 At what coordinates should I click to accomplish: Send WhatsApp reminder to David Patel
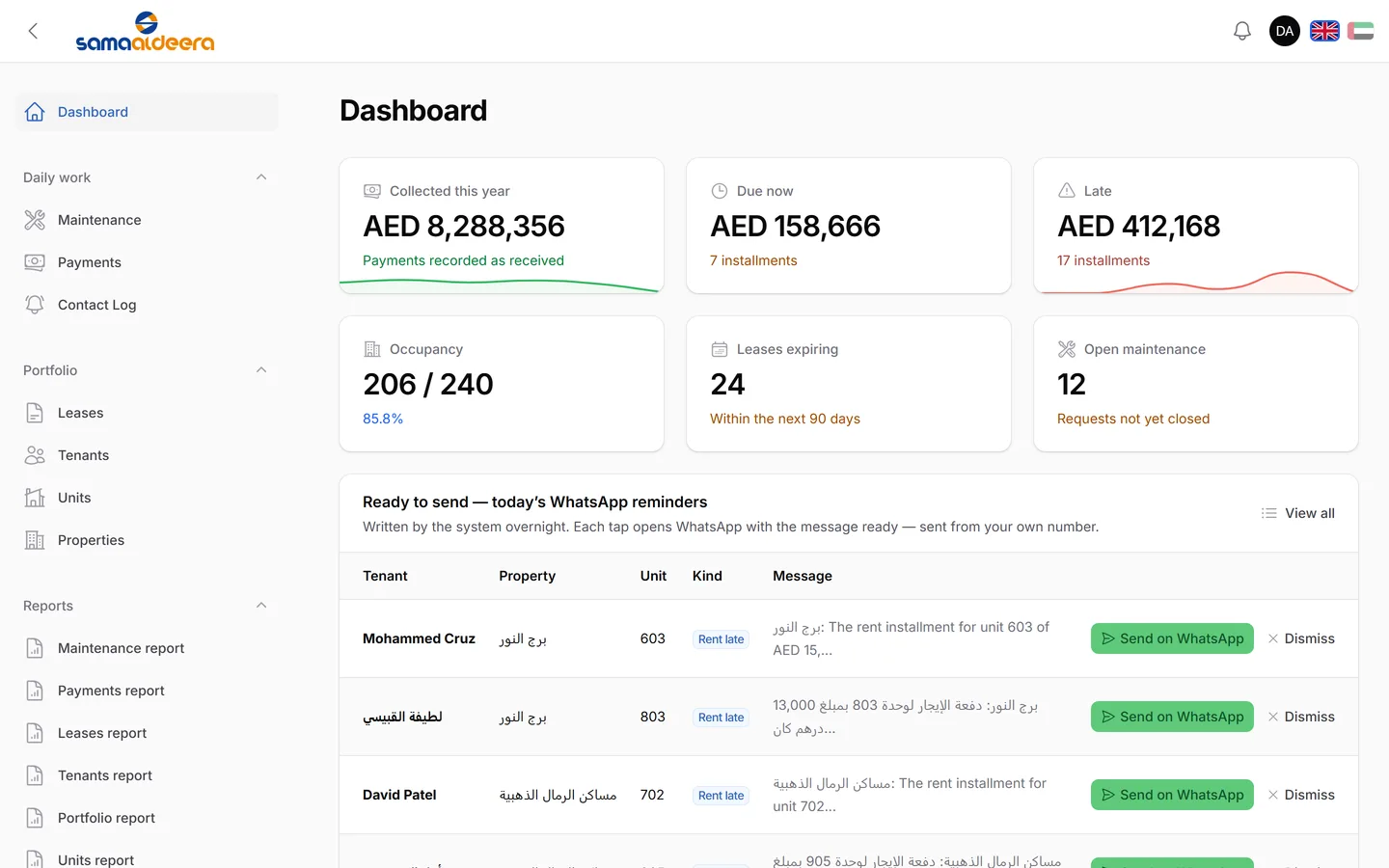click(x=1172, y=795)
